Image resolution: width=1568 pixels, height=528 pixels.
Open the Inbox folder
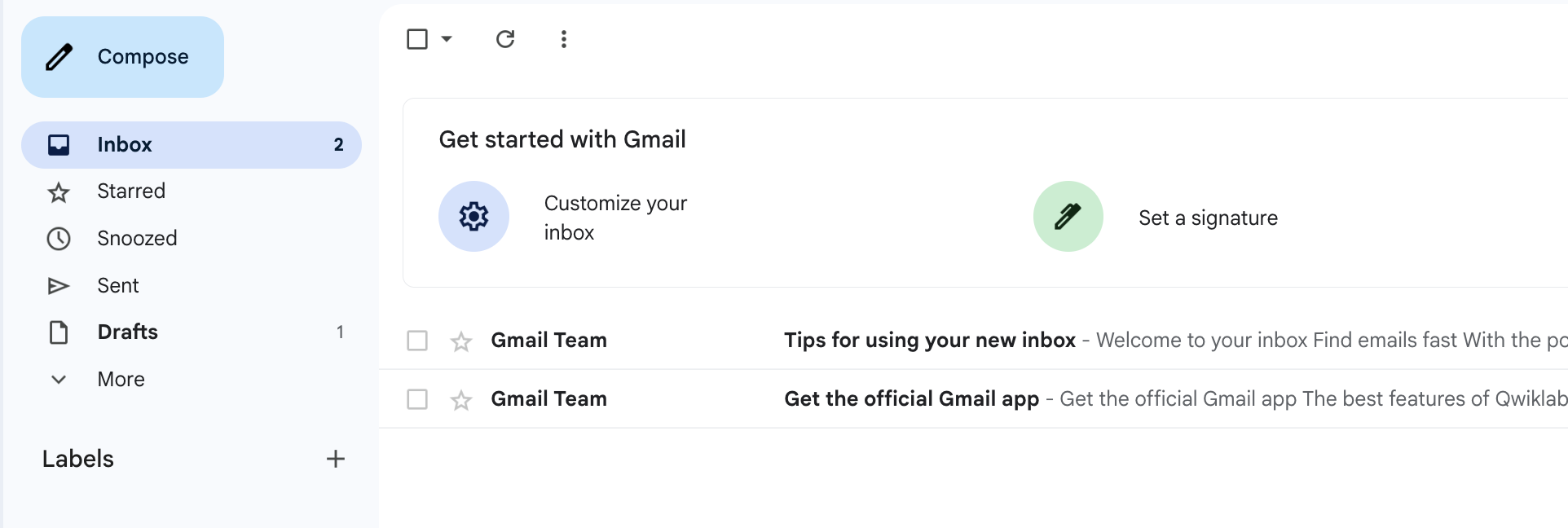(192, 145)
